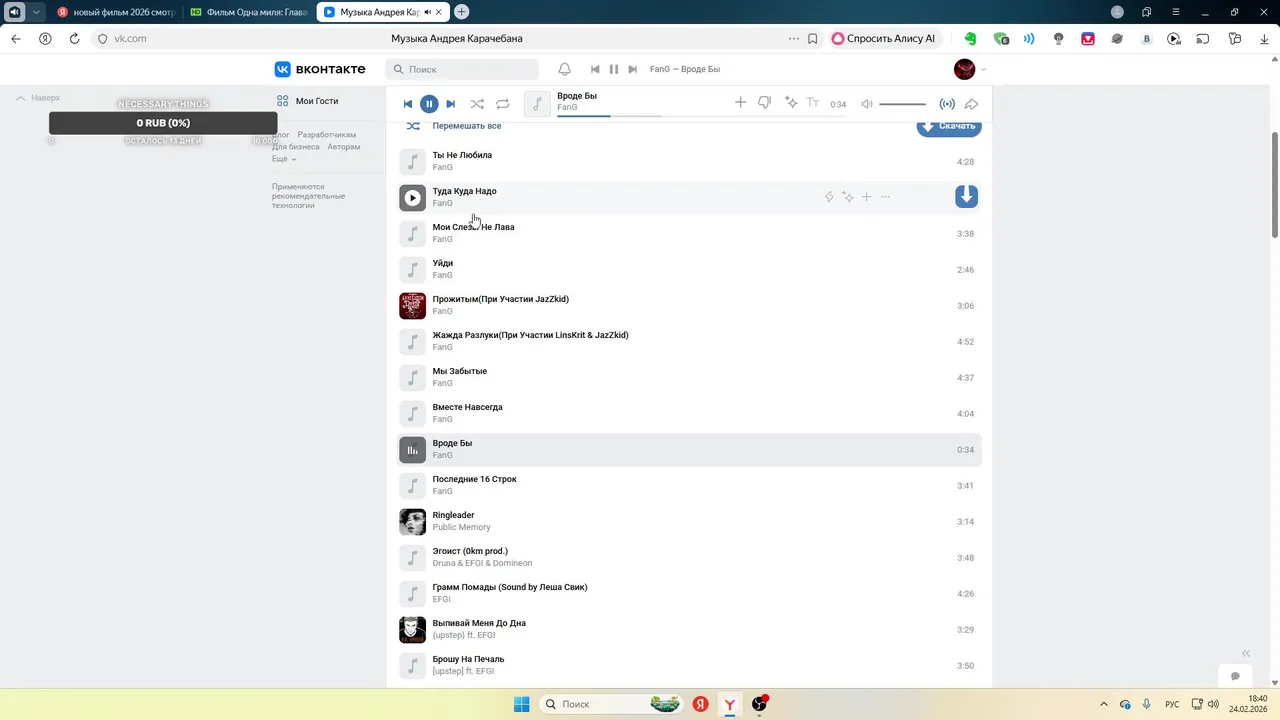The height and width of the screenshot is (720, 1280).
Task: Click Перемешать все shuffle link
Action: (467, 126)
